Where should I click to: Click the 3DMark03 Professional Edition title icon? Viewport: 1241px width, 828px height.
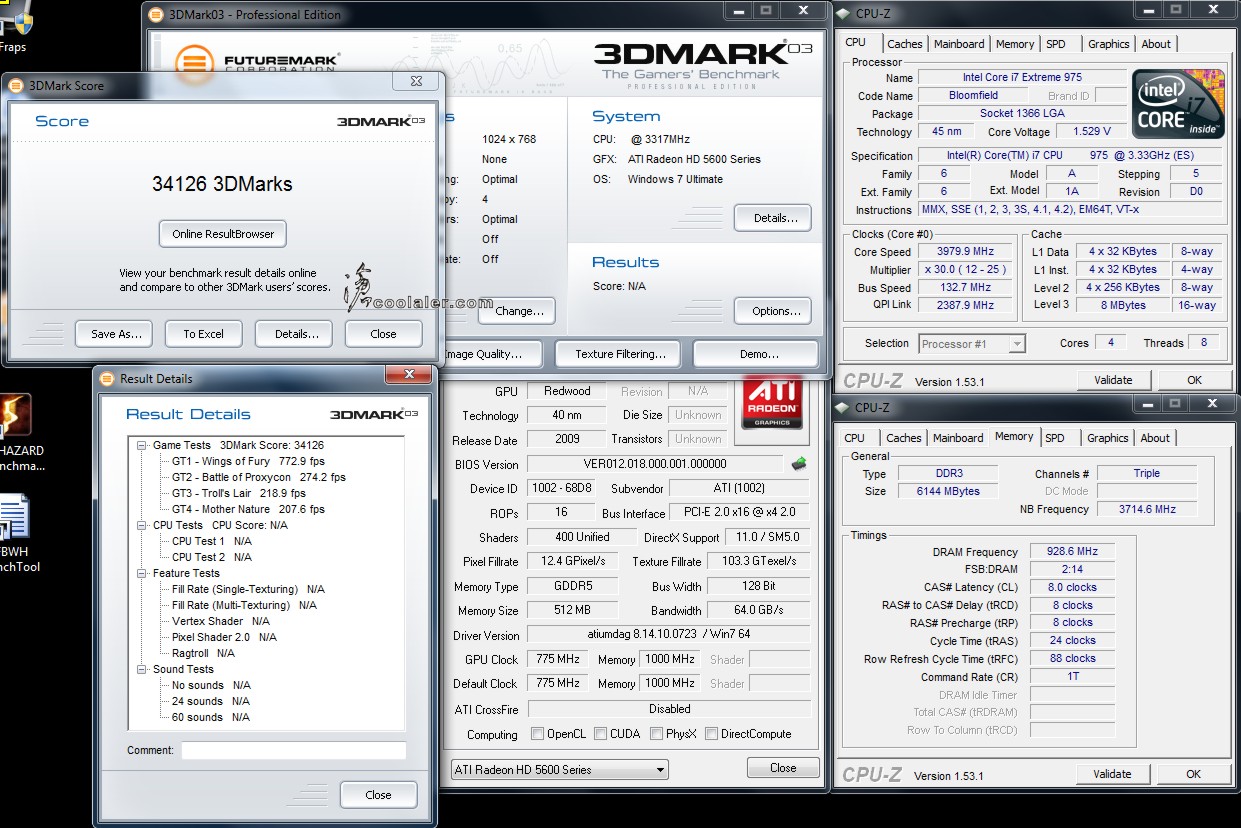pyautogui.click(x=156, y=14)
